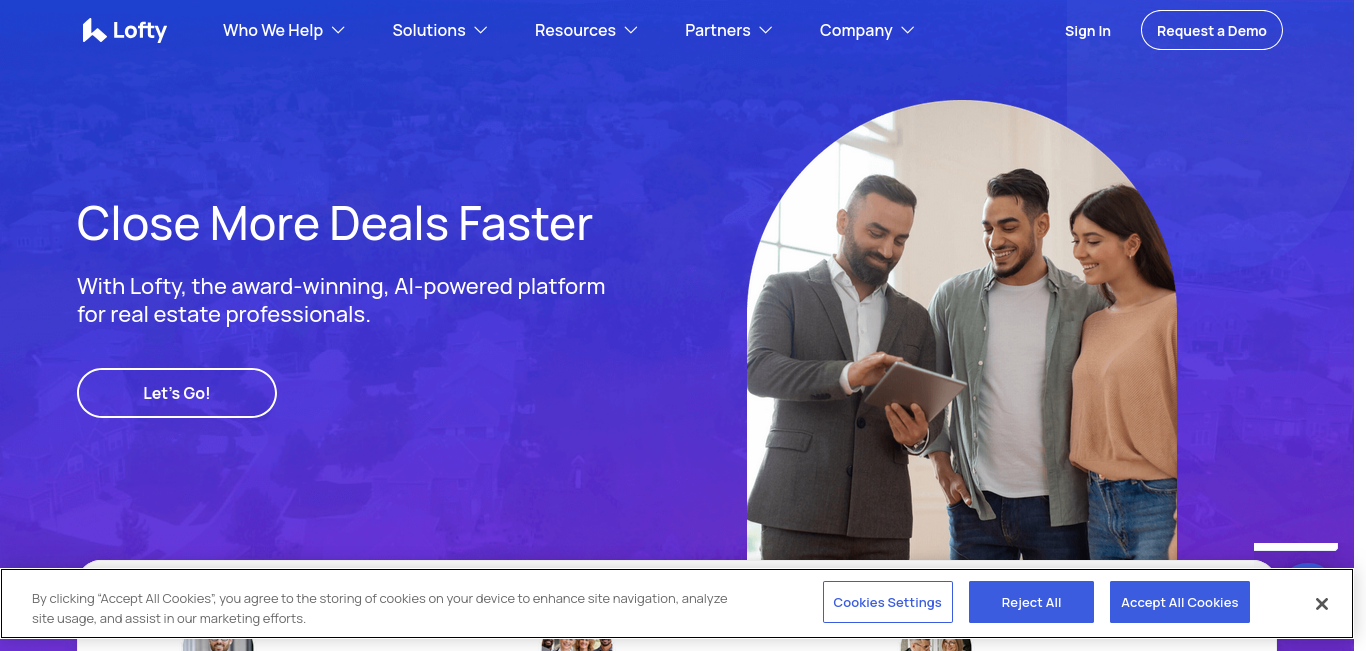Open the Who We Help menu
Screen dimensions: 1366x651
(273, 31)
